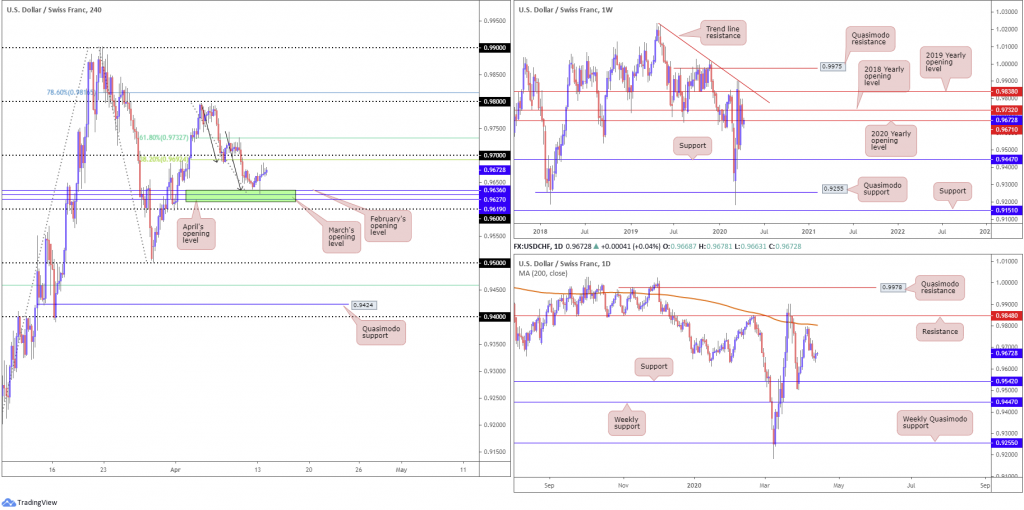Select the green opening-level support zone rectangle

tap(240, 195)
